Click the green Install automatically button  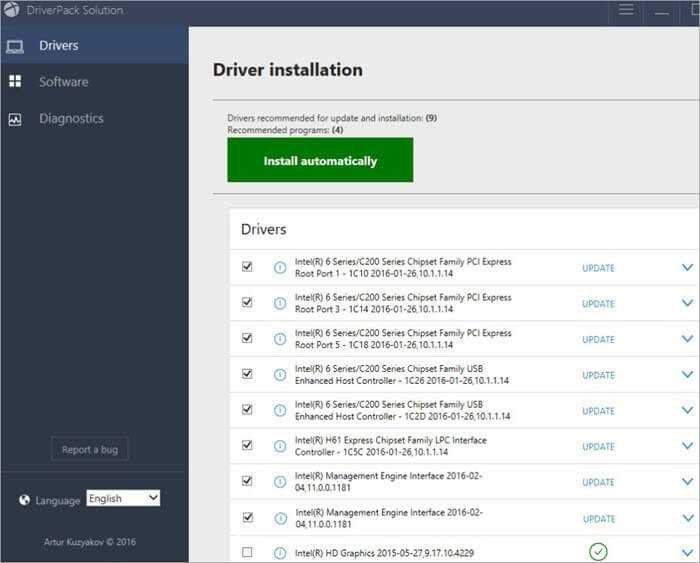320,160
